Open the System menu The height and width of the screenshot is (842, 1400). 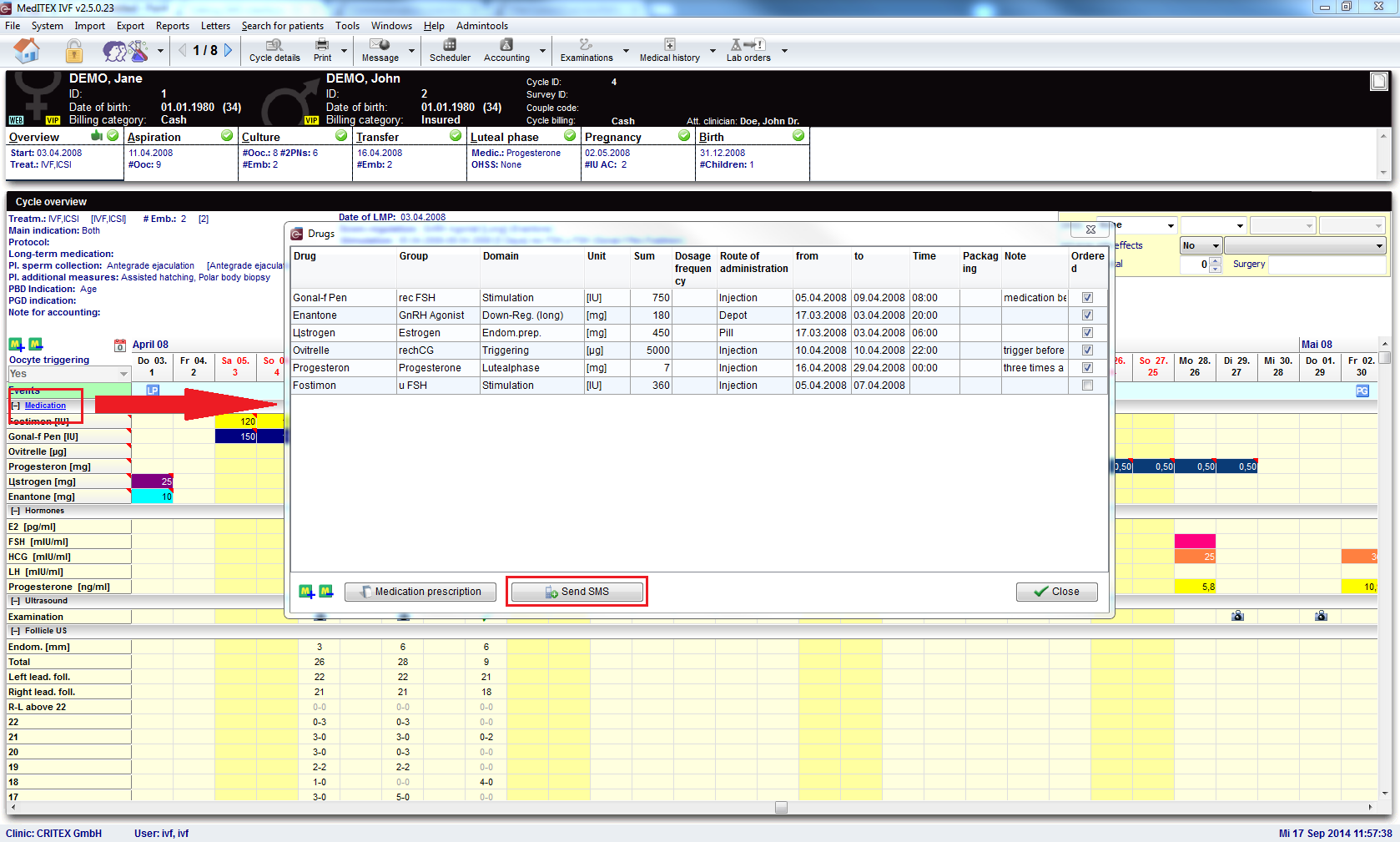pyautogui.click(x=48, y=26)
